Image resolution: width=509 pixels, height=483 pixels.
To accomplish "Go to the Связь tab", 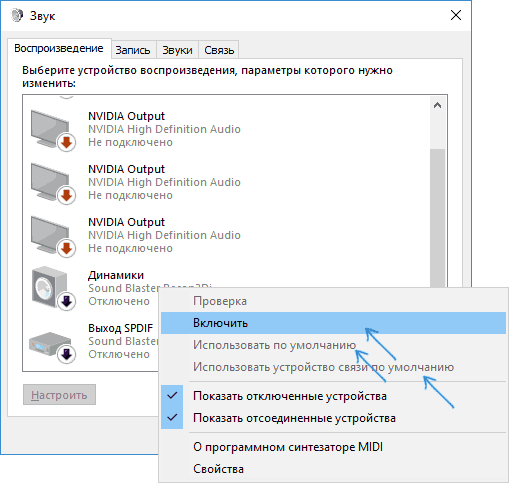I will pos(219,50).
